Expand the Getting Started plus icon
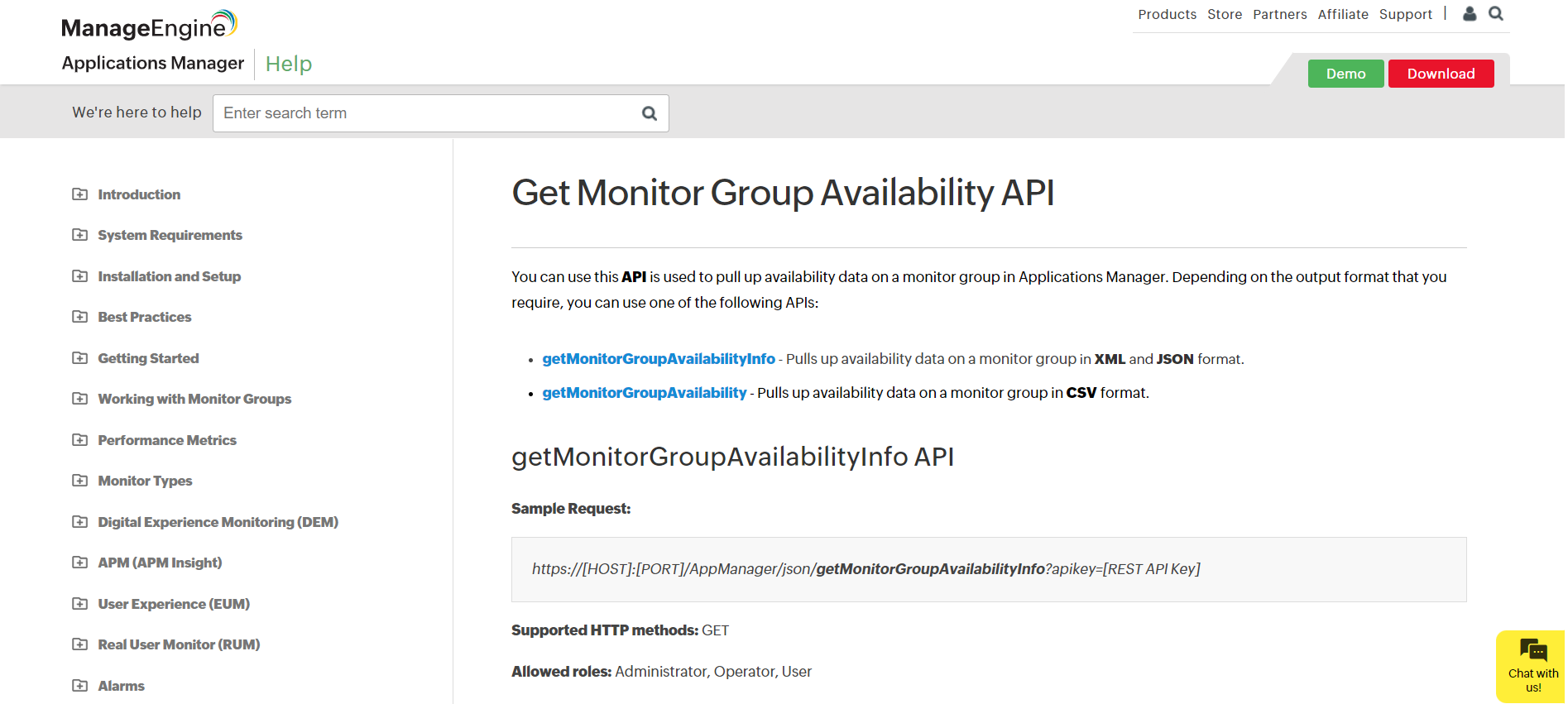Image resolution: width=1568 pixels, height=704 pixels. (x=79, y=358)
